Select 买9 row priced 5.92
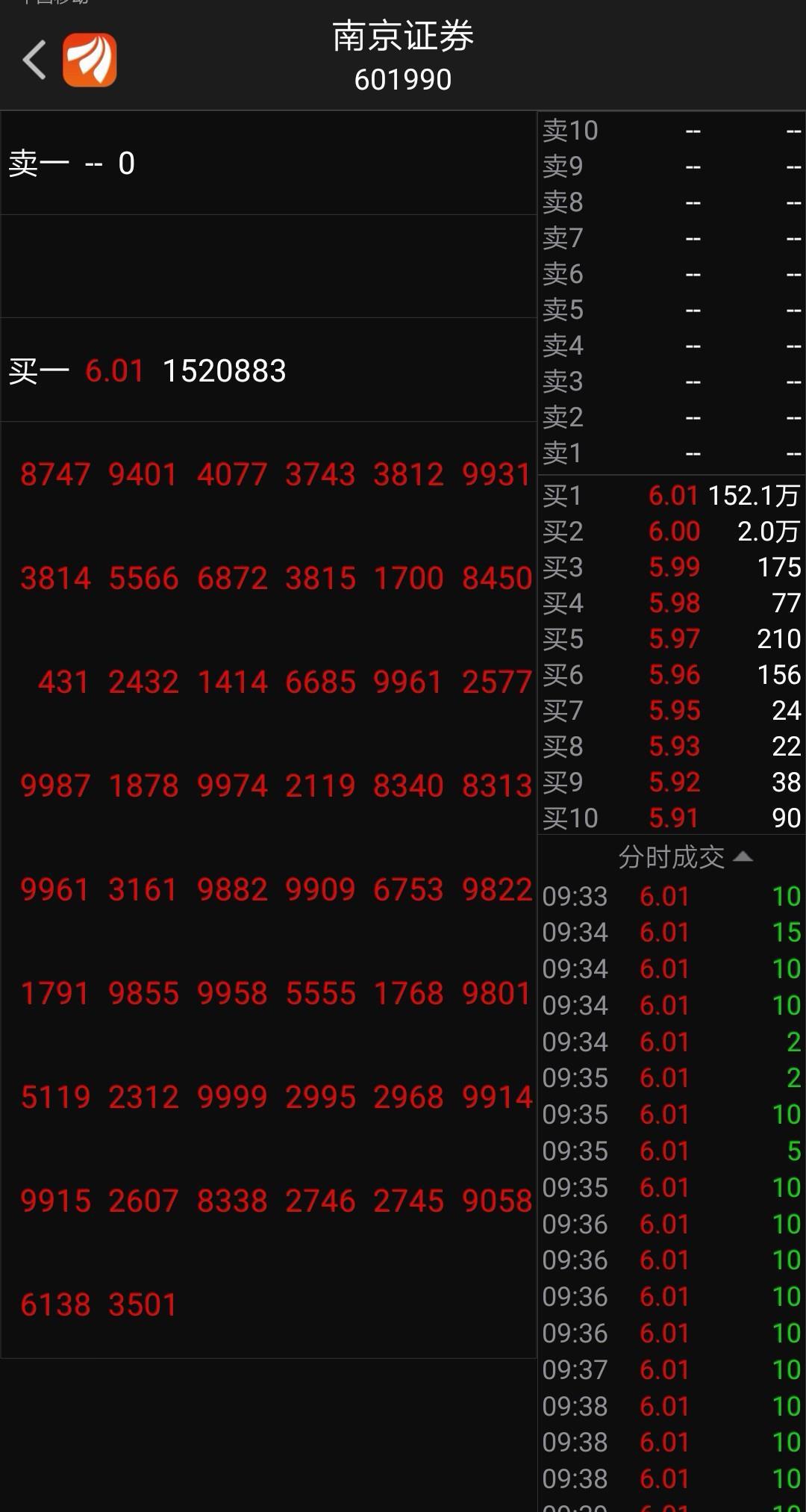The image size is (806, 1512). 672,782
